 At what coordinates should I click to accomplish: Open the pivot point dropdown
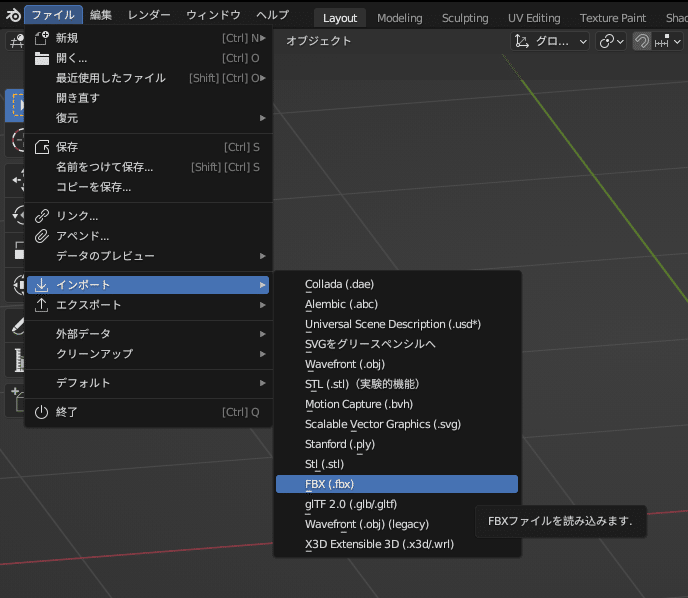(611, 42)
